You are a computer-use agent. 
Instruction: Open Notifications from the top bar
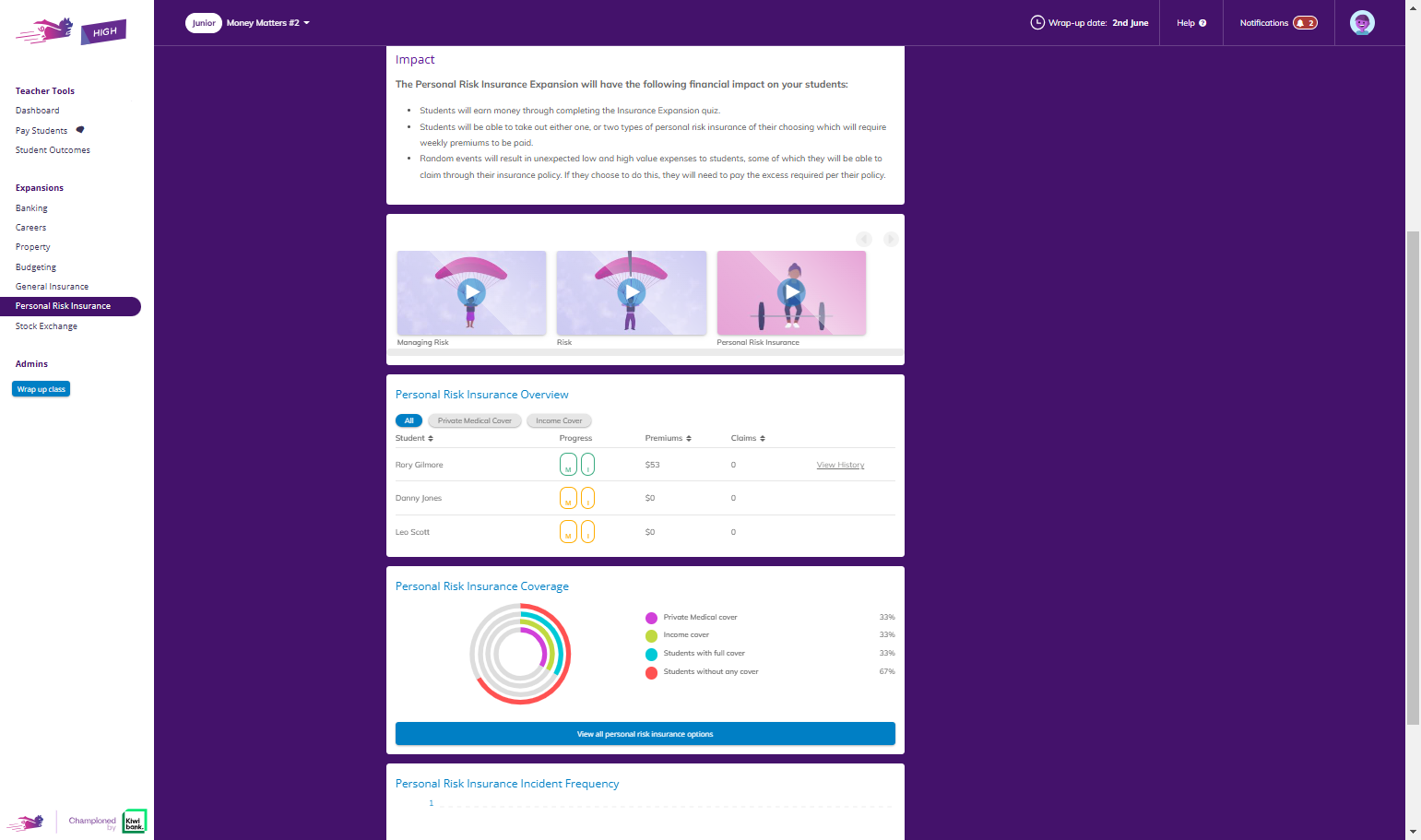click(1278, 23)
